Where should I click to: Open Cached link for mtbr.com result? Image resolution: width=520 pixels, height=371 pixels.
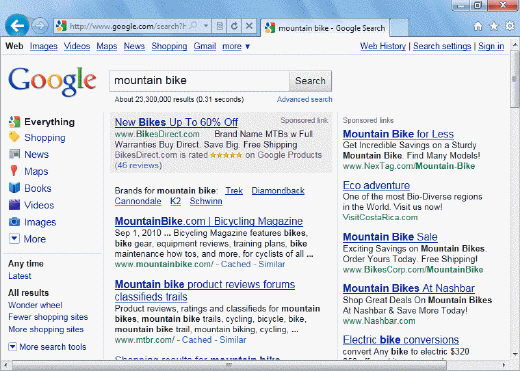(197, 340)
